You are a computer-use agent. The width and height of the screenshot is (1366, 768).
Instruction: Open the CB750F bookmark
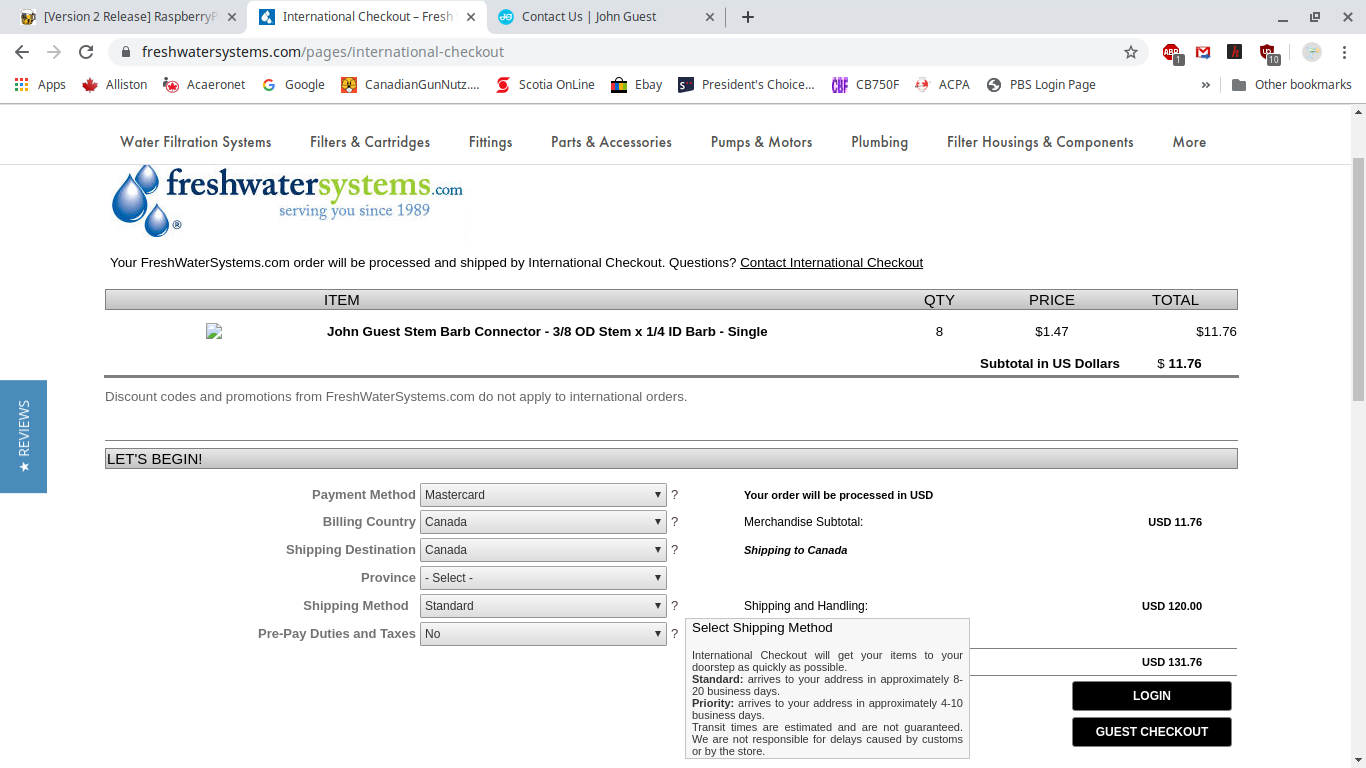point(865,85)
